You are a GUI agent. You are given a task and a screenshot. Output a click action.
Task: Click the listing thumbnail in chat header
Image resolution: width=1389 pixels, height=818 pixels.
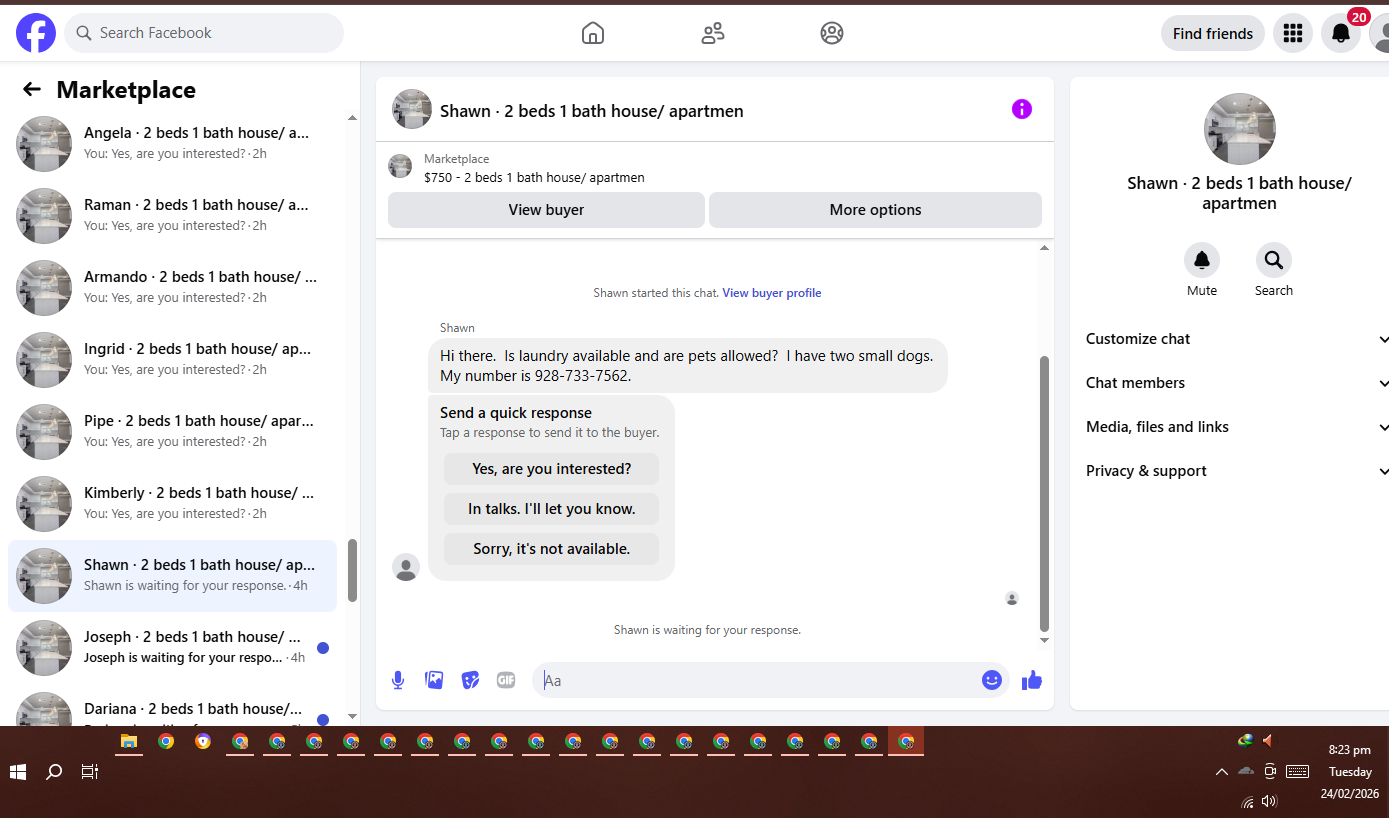coord(400,167)
